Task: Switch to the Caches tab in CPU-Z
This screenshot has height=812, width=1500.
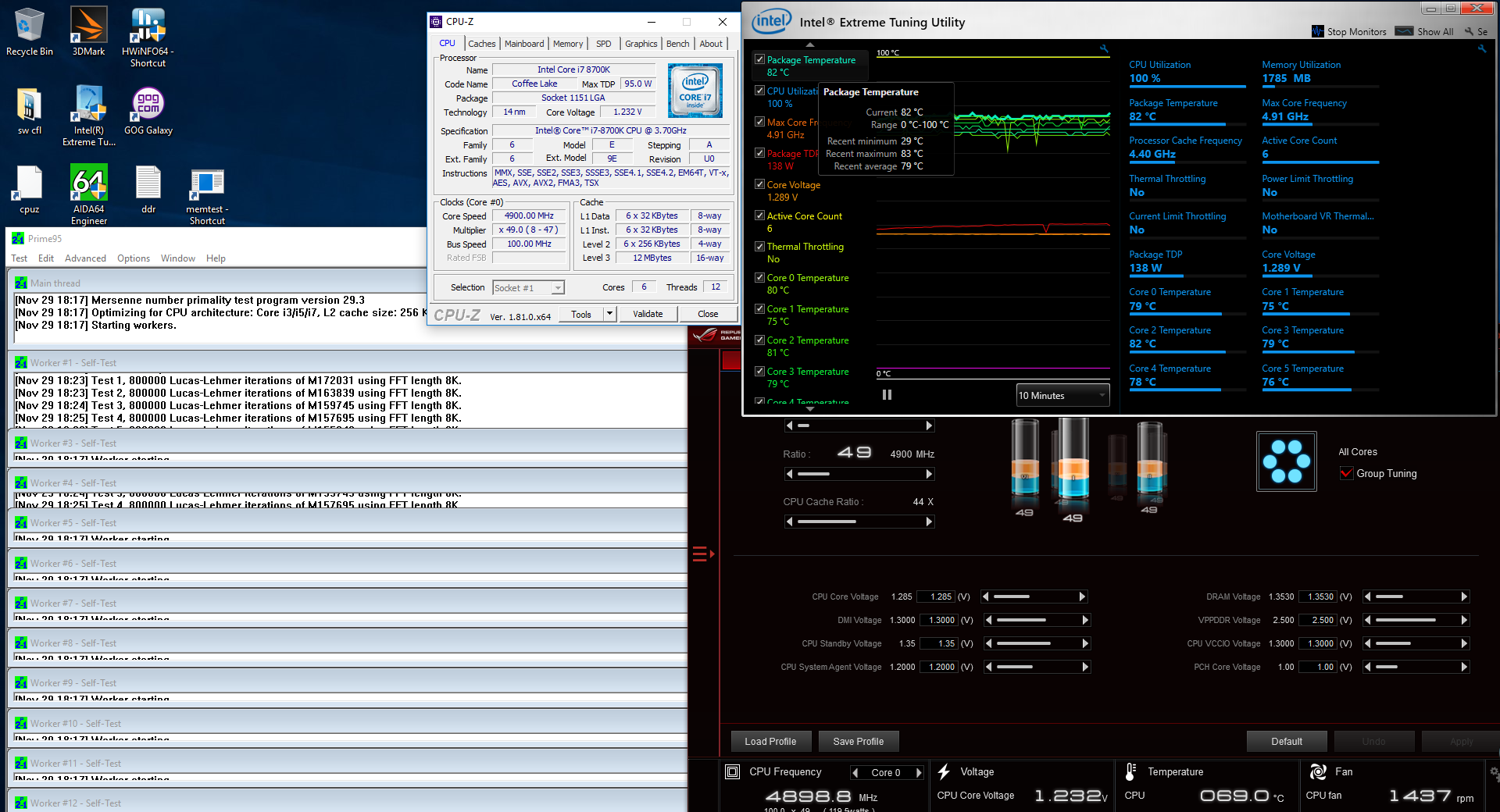Action: pos(482,44)
